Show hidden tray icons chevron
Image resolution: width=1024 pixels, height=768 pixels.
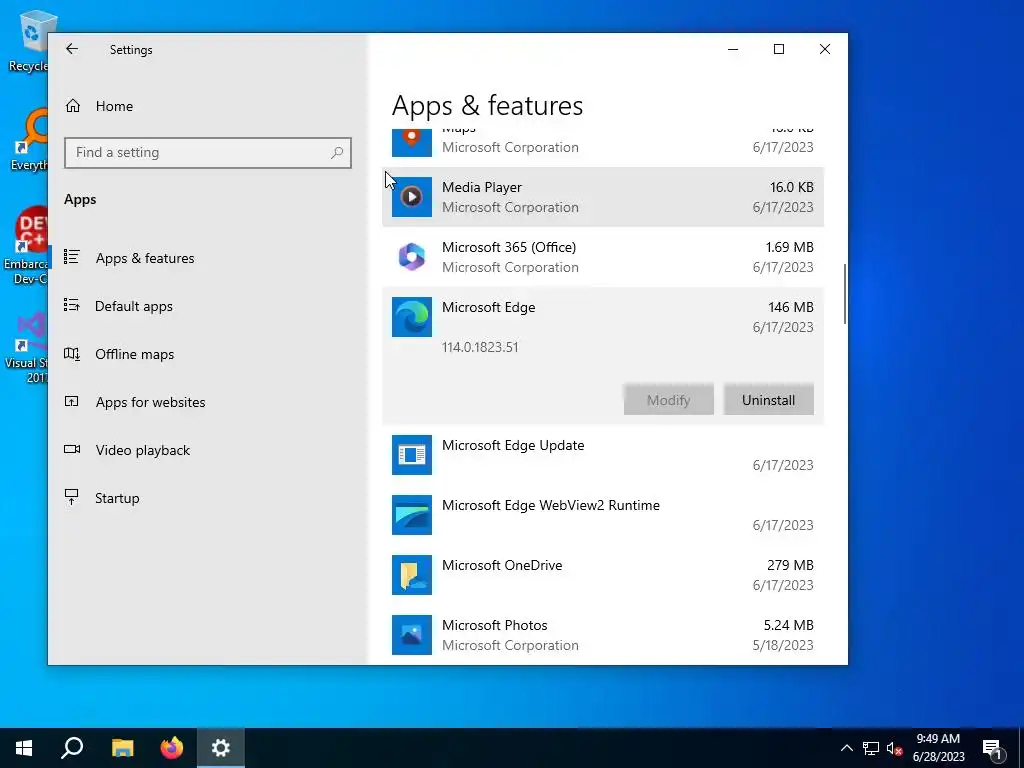click(846, 748)
